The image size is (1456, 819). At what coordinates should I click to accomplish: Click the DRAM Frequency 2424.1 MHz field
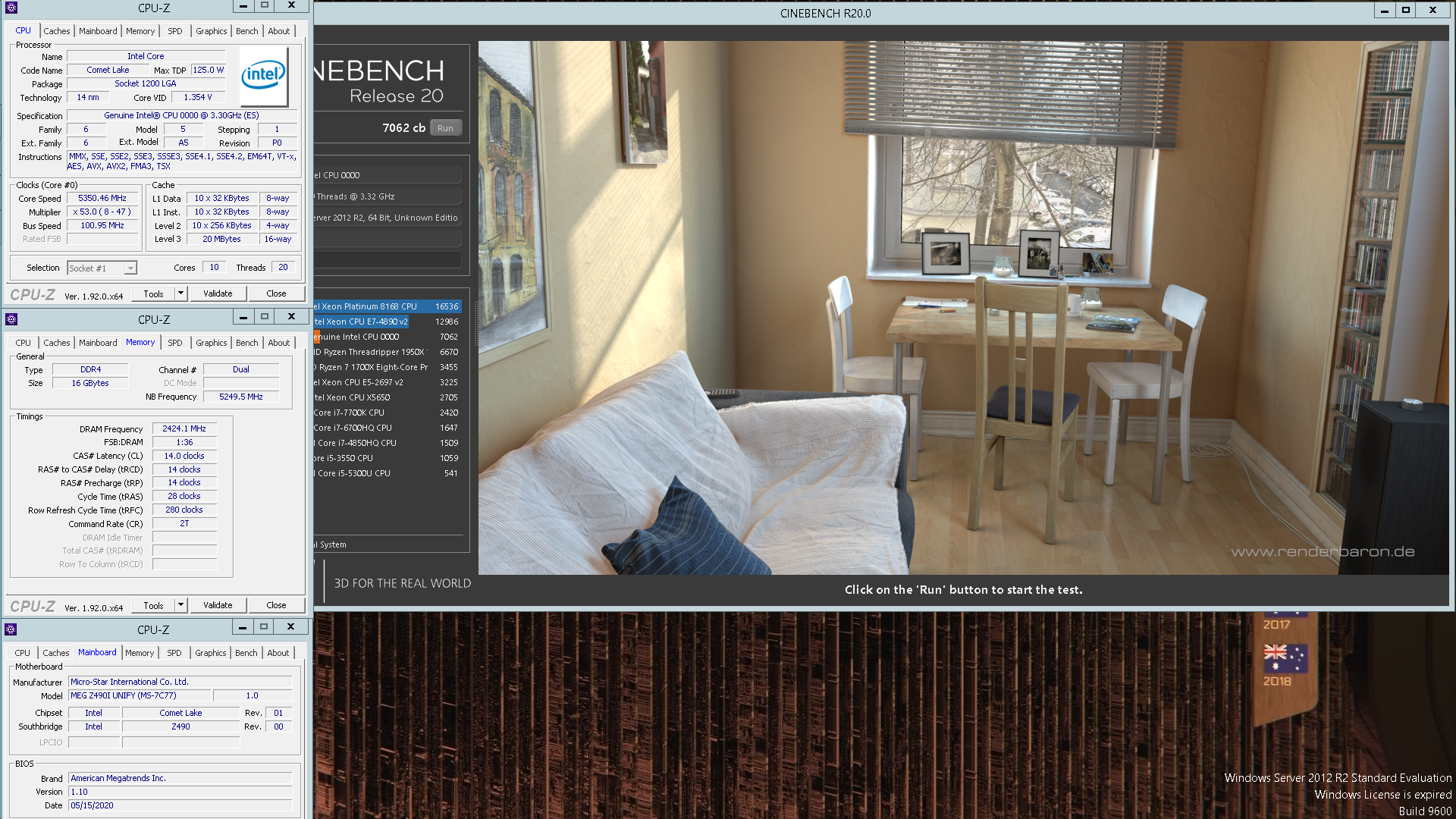(184, 428)
